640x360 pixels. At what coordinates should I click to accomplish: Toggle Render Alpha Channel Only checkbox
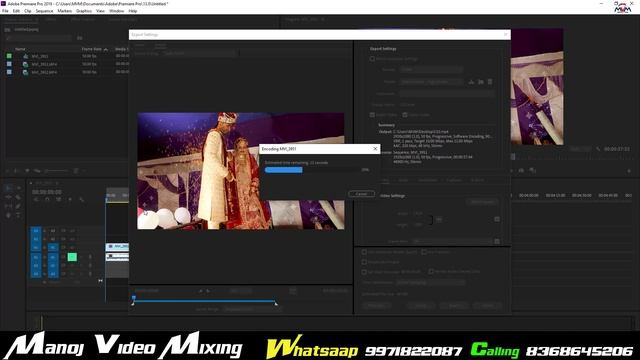point(431,271)
